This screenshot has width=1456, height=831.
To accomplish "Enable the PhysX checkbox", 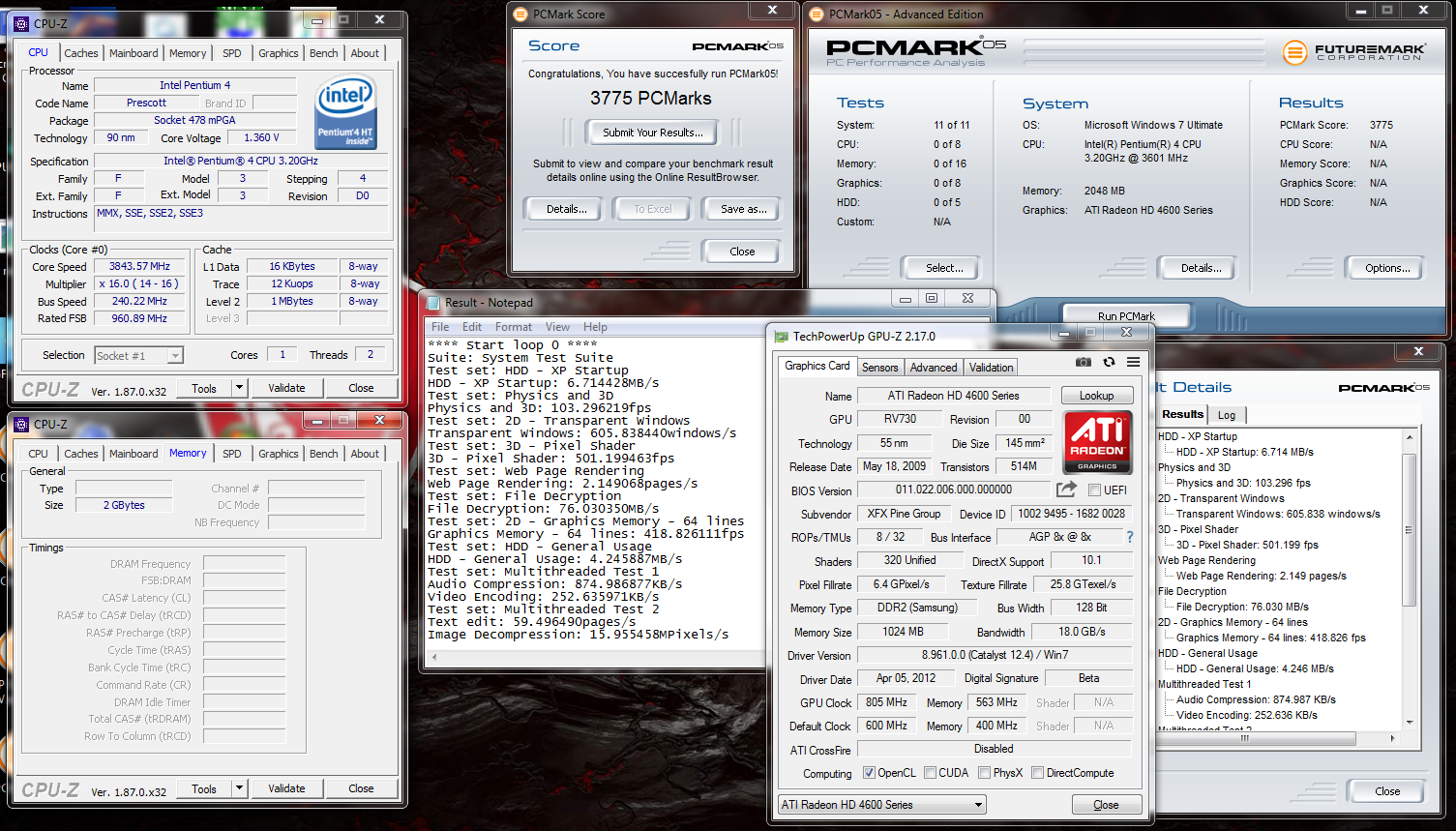I will pyautogui.click(x=984, y=773).
